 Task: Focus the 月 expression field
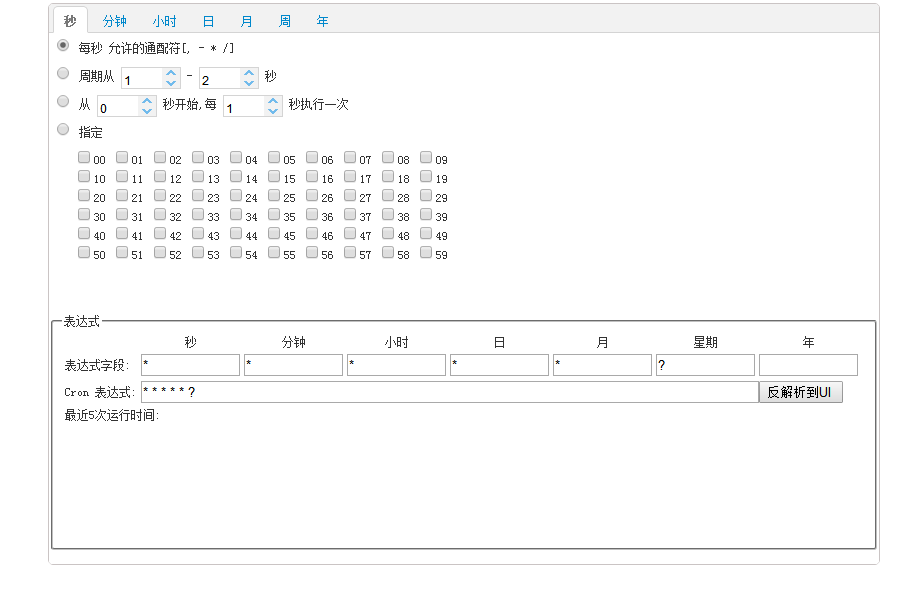pos(602,365)
